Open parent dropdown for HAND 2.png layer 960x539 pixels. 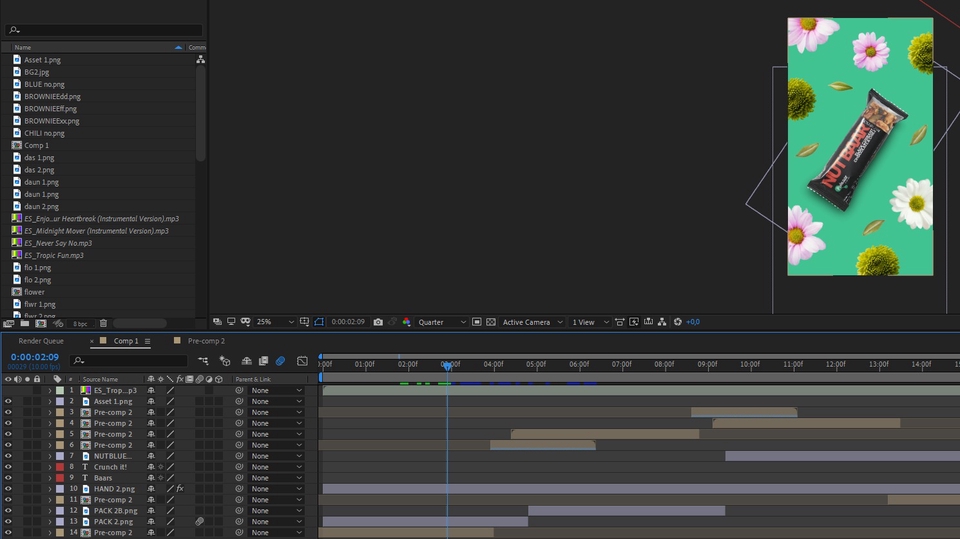pos(277,489)
